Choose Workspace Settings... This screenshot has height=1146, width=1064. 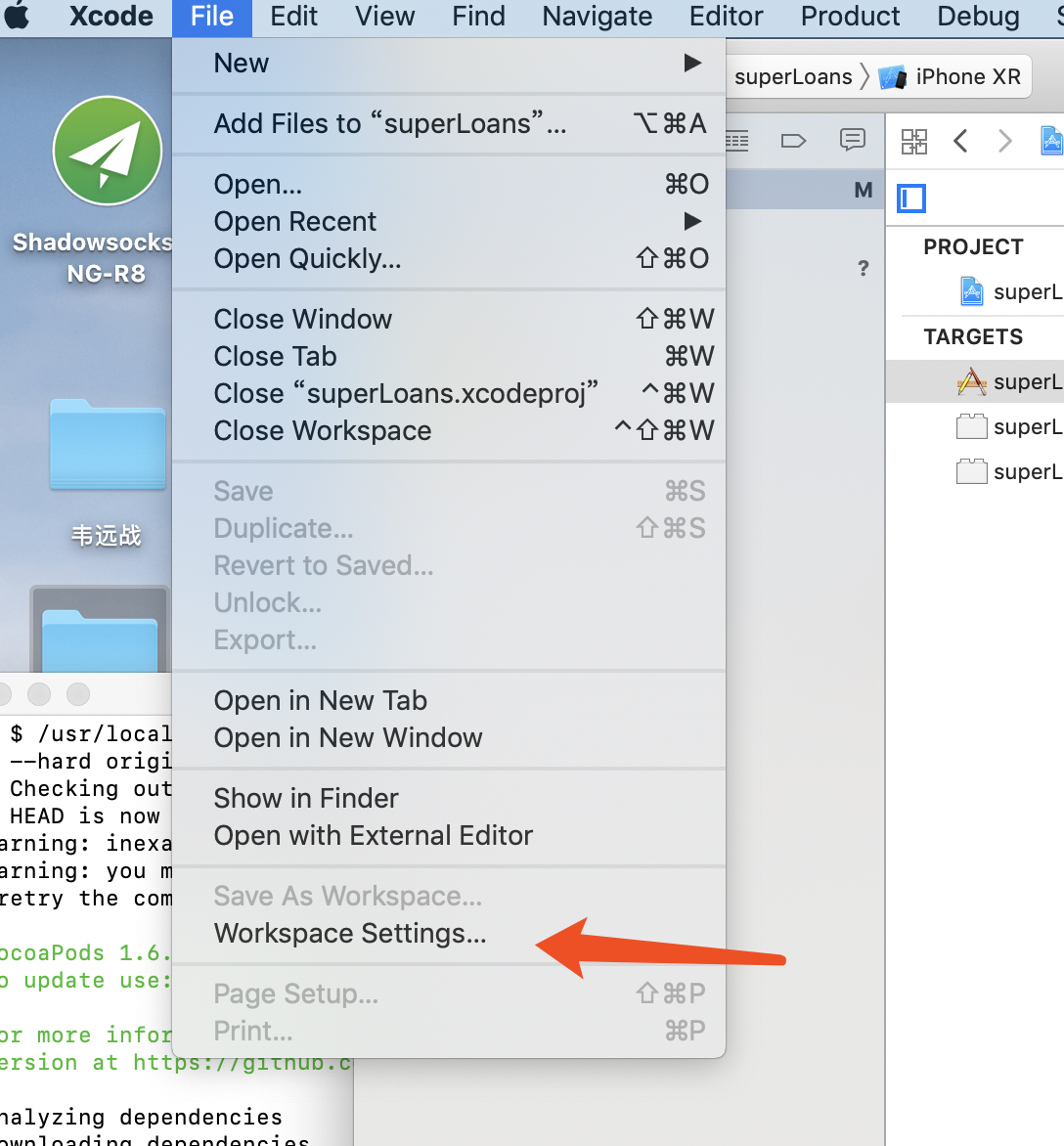(x=449, y=934)
